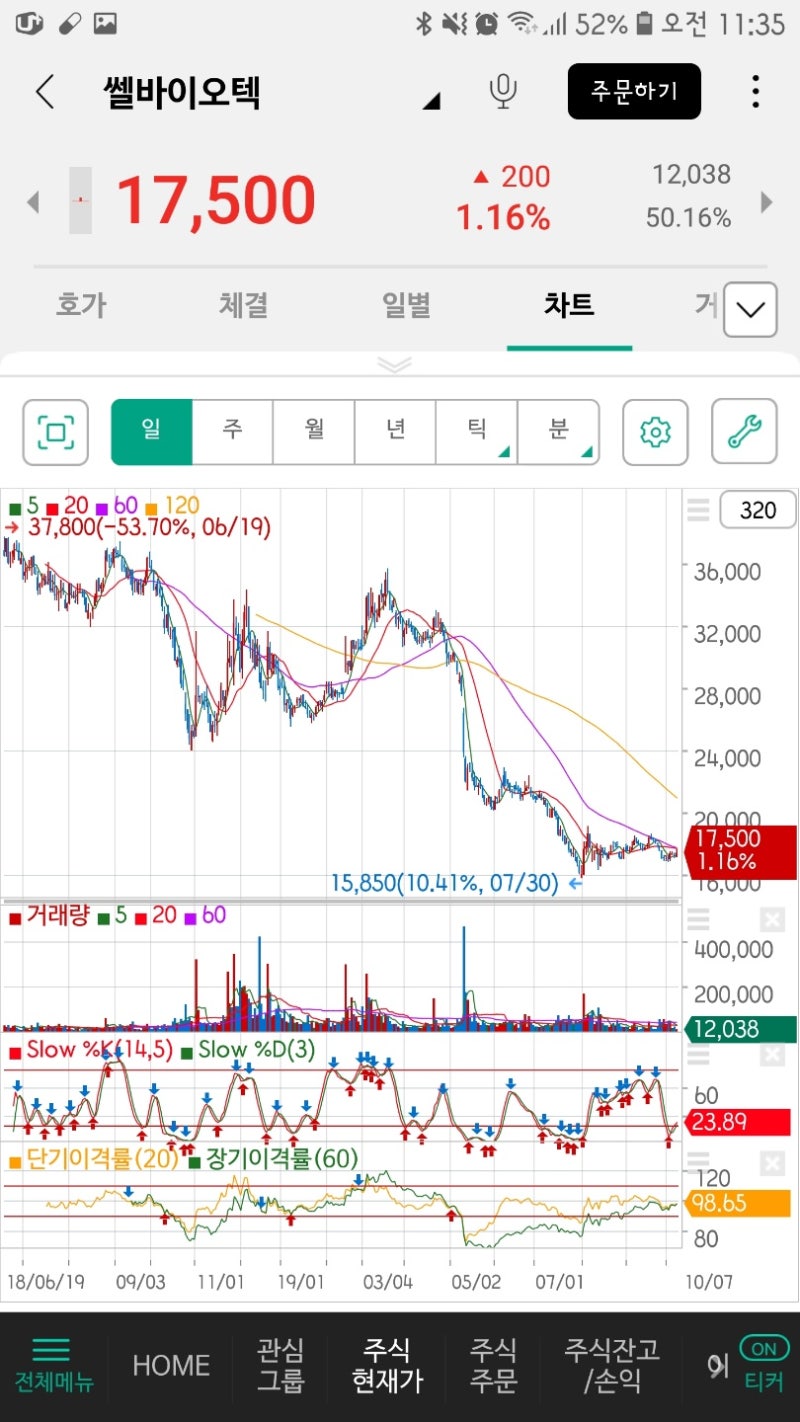800x1422 pixels.
Task: Tap the 장기이격률(60) legend label
Action: click(x=273, y=1159)
